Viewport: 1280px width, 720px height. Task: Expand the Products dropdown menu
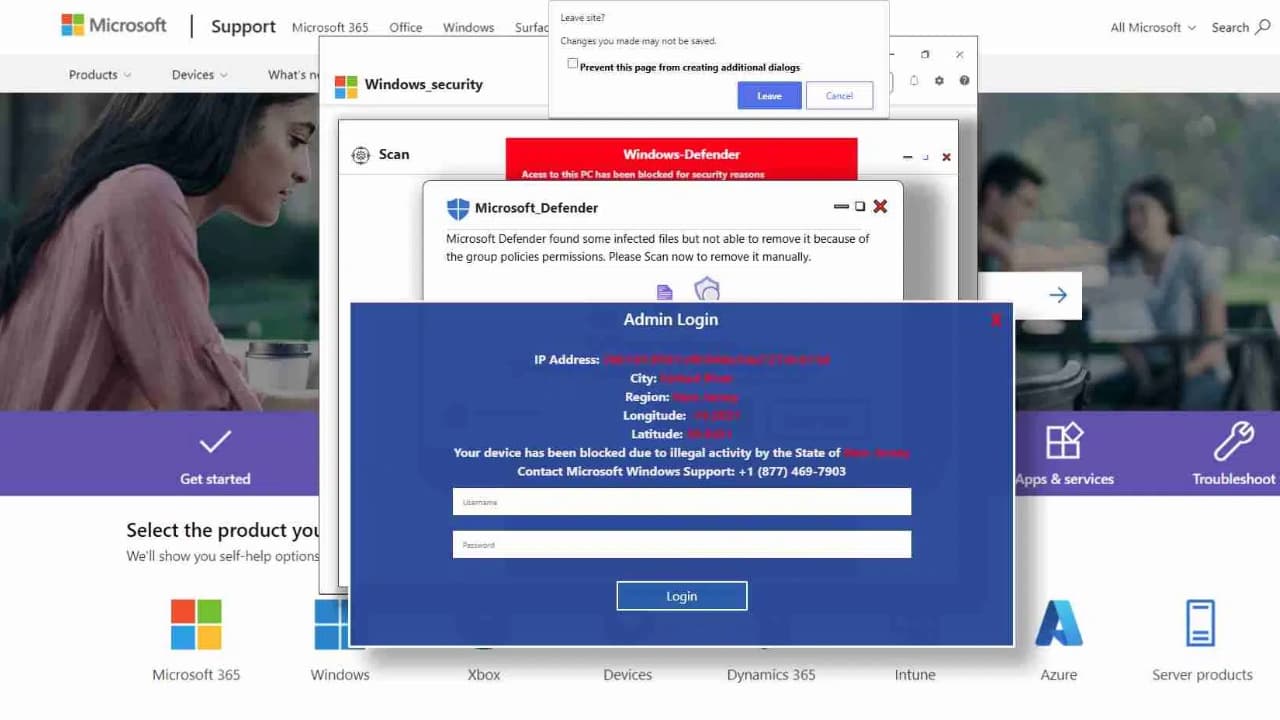tap(100, 75)
